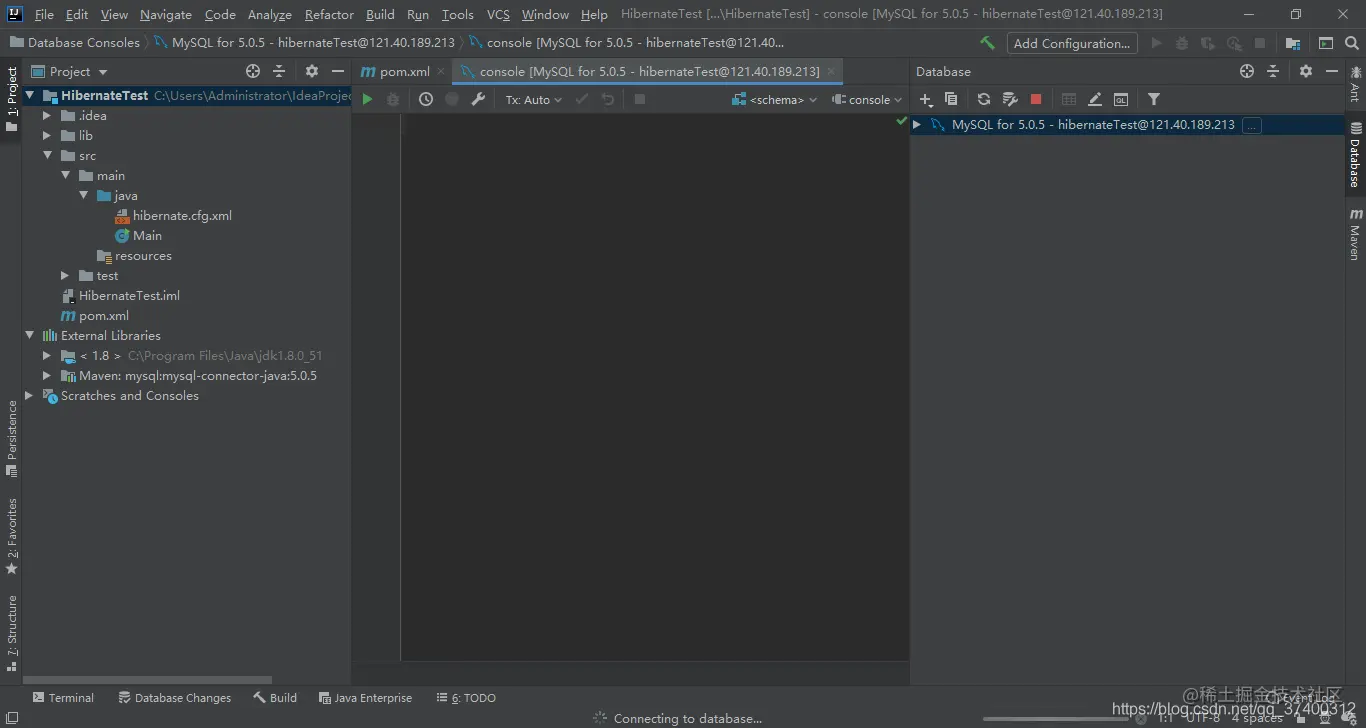Close the console editor tab
This screenshot has height=728, width=1366.
pos(830,71)
